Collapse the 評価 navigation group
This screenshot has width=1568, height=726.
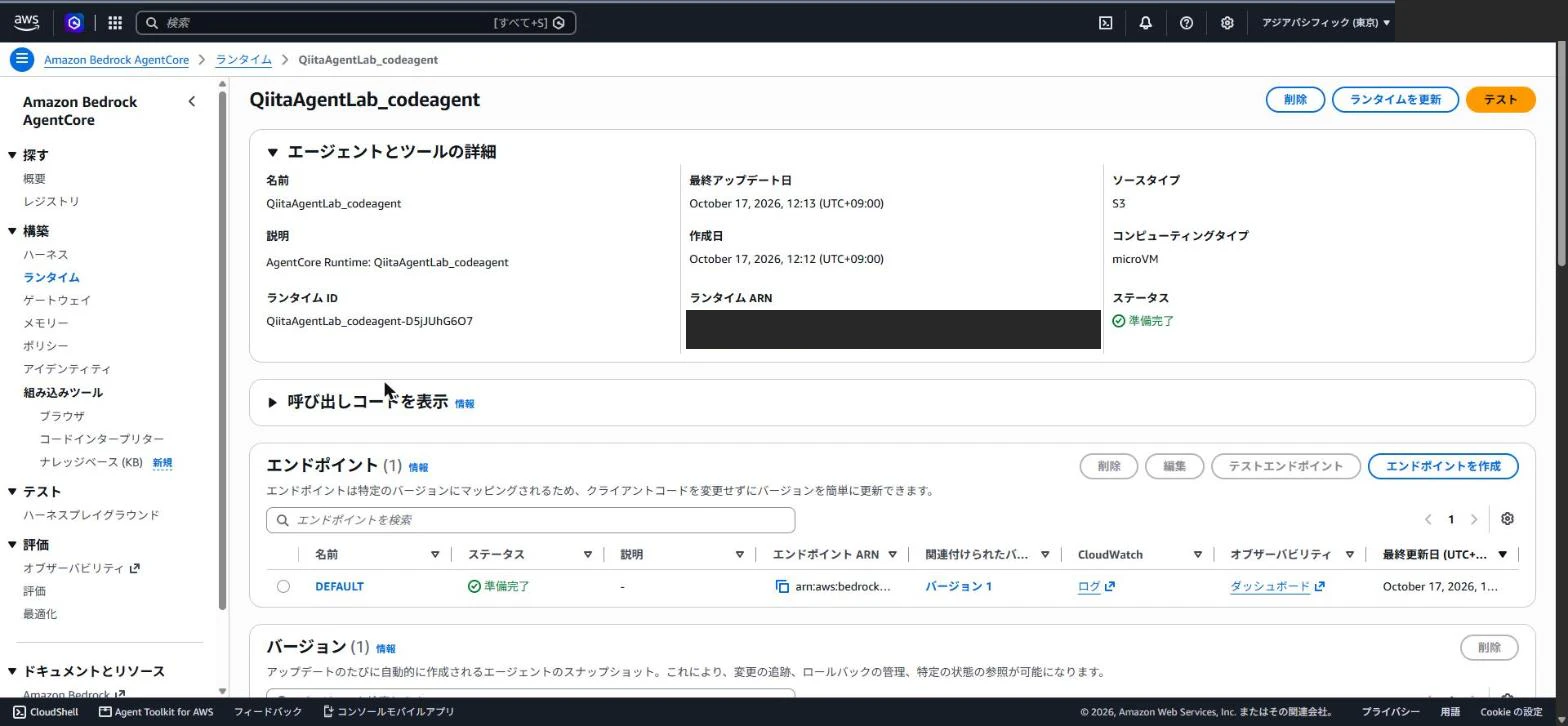(x=12, y=545)
